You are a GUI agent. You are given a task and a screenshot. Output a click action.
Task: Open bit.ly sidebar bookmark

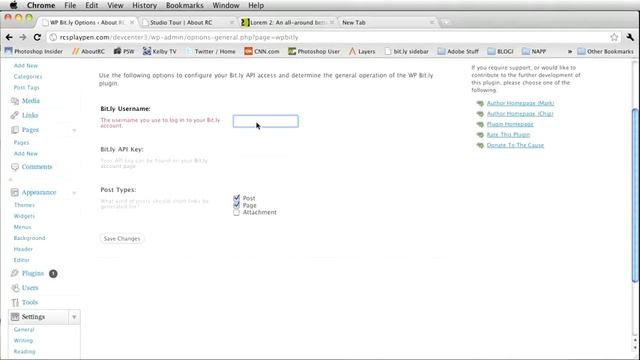(x=407, y=51)
